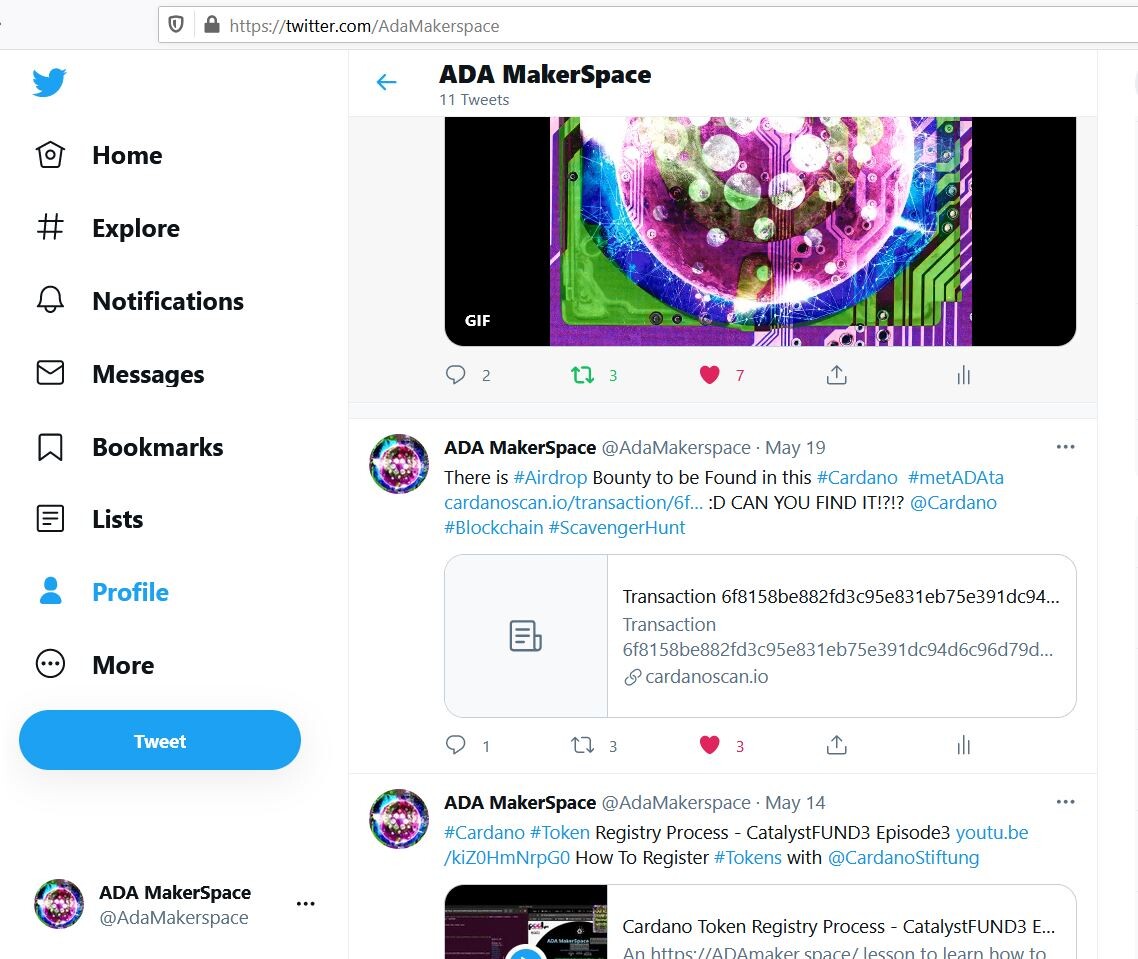The height and width of the screenshot is (959, 1138).
Task: Share the GIF tweet
Action: click(x=836, y=375)
